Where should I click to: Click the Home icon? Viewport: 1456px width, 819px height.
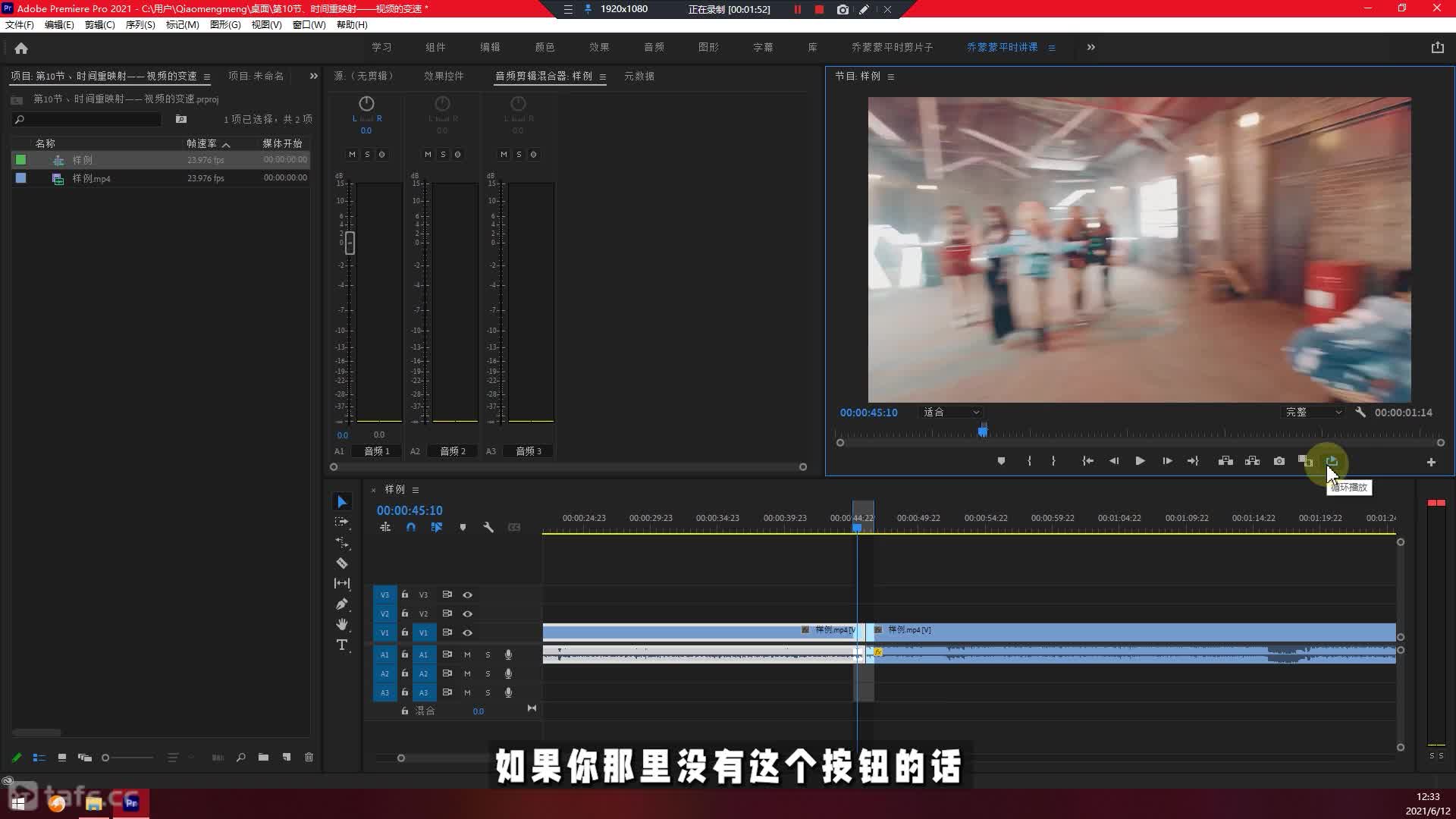(x=21, y=48)
